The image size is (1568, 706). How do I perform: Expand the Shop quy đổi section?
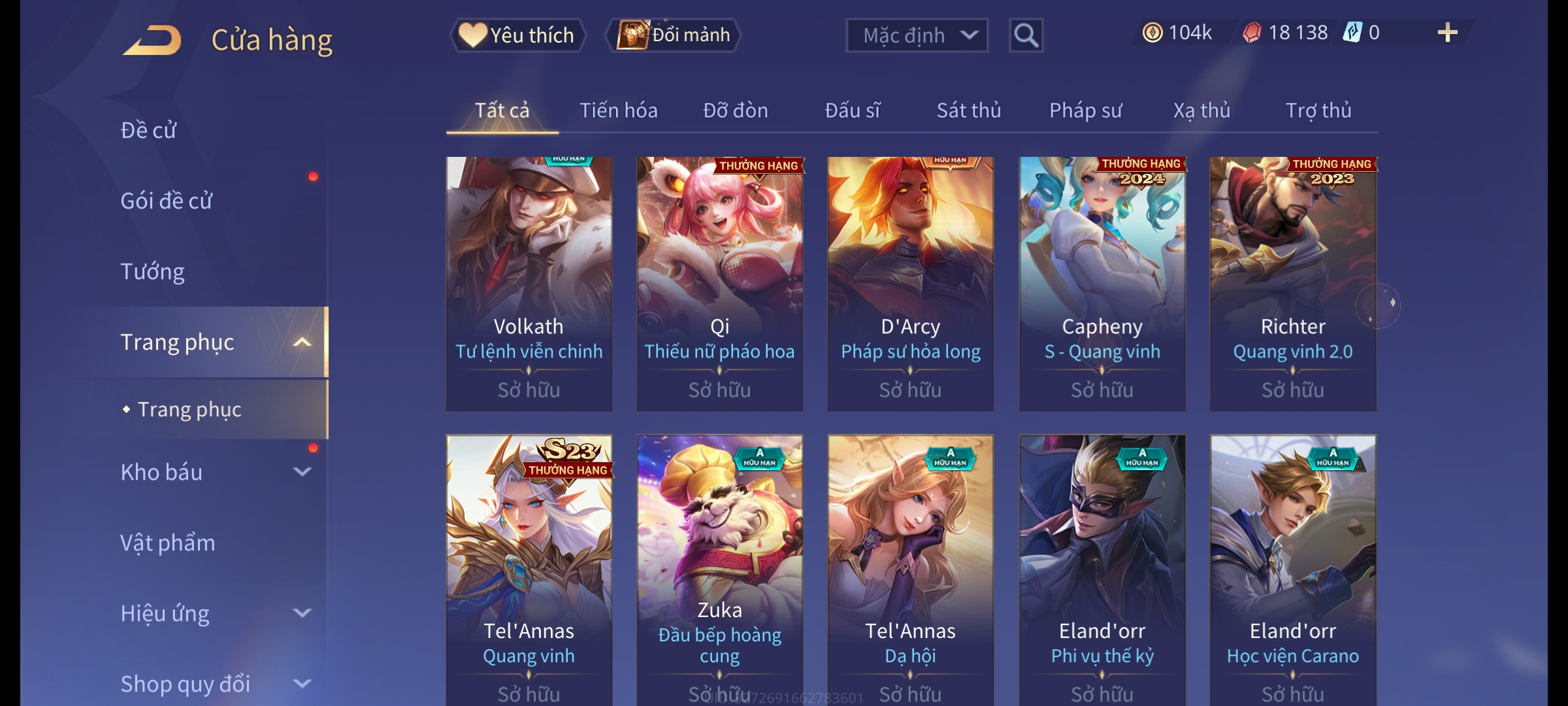[302, 684]
